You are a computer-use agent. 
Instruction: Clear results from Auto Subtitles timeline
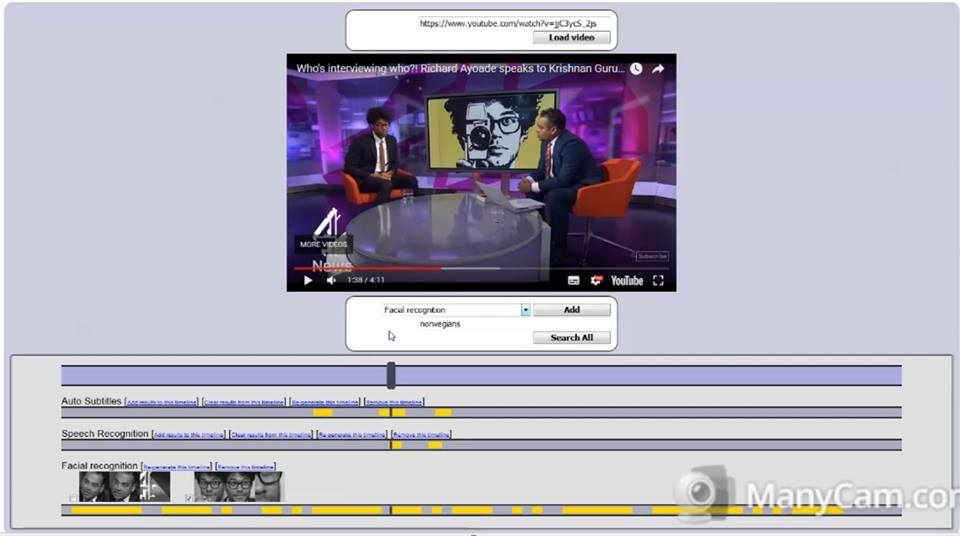click(x=244, y=402)
